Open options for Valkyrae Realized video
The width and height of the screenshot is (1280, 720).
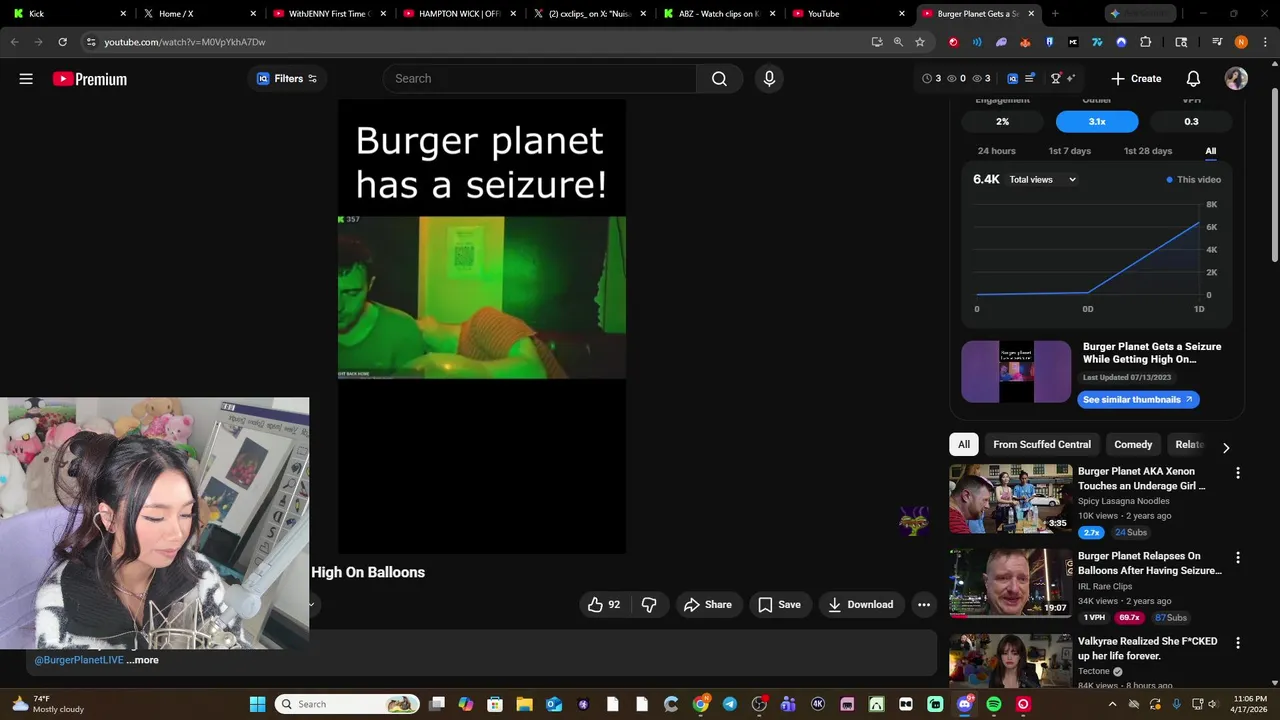click(x=1238, y=643)
